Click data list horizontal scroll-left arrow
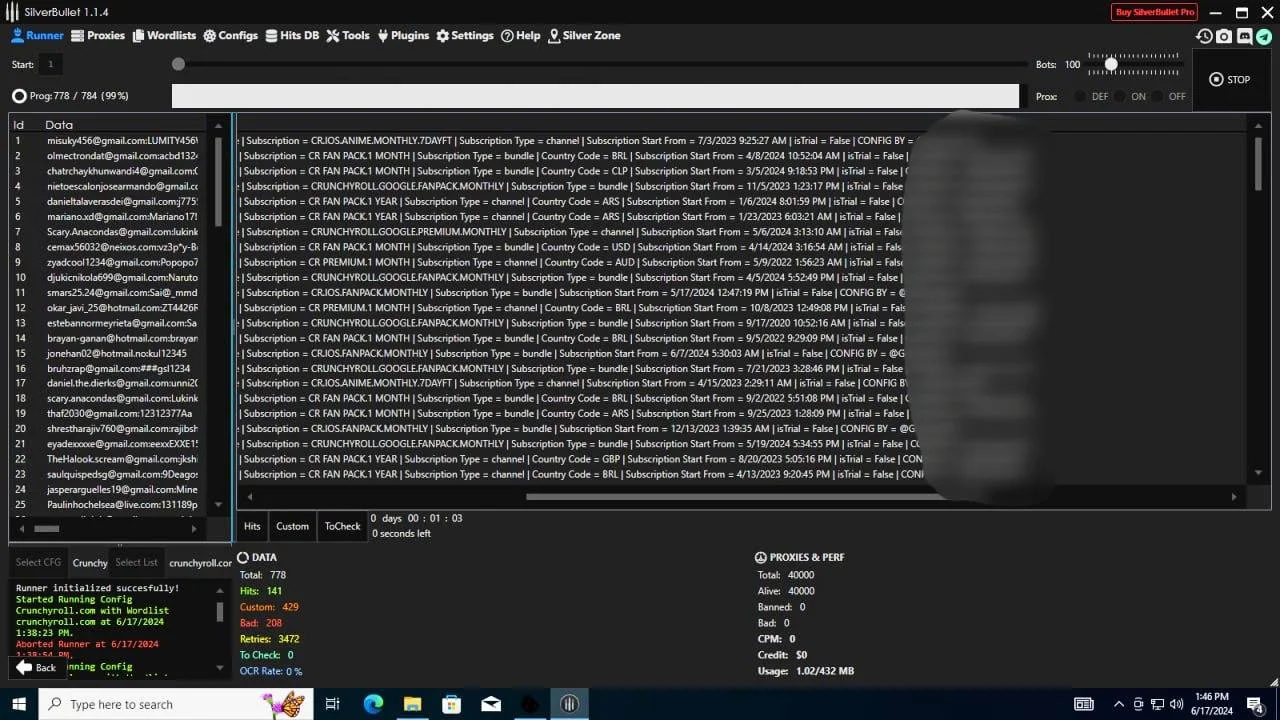Screen dimensions: 1280x720 23,528
